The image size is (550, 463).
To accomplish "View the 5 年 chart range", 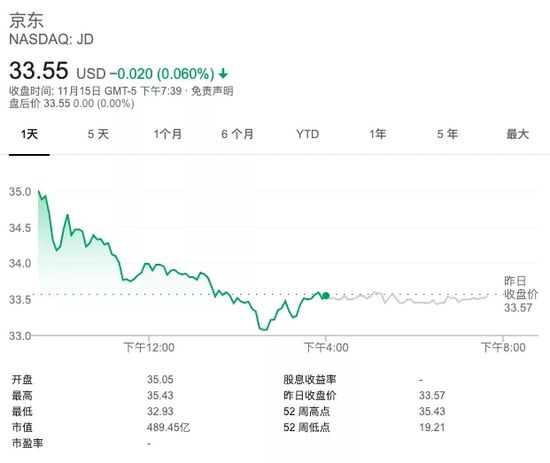I will 447,134.
